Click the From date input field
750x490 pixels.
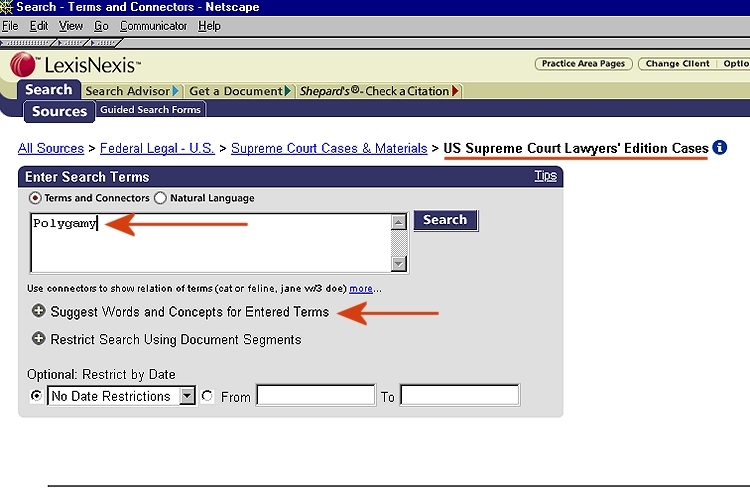316,395
